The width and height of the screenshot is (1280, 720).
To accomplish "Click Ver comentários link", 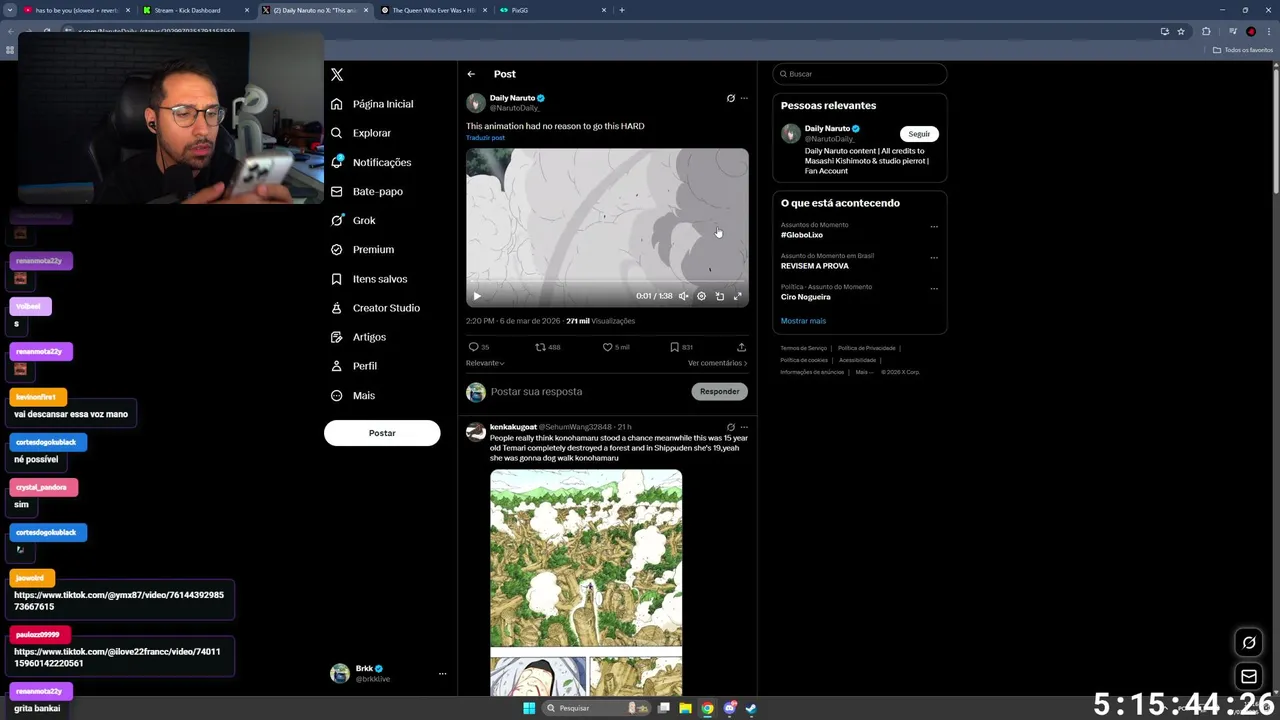I will coord(717,363).
